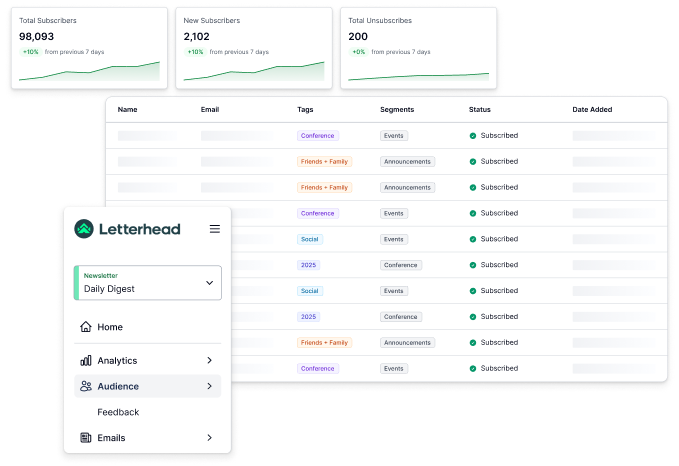The width and height of the screenshot is (679, 466).
Task: Click the second Social tag
Action: [x=310, y=291]
